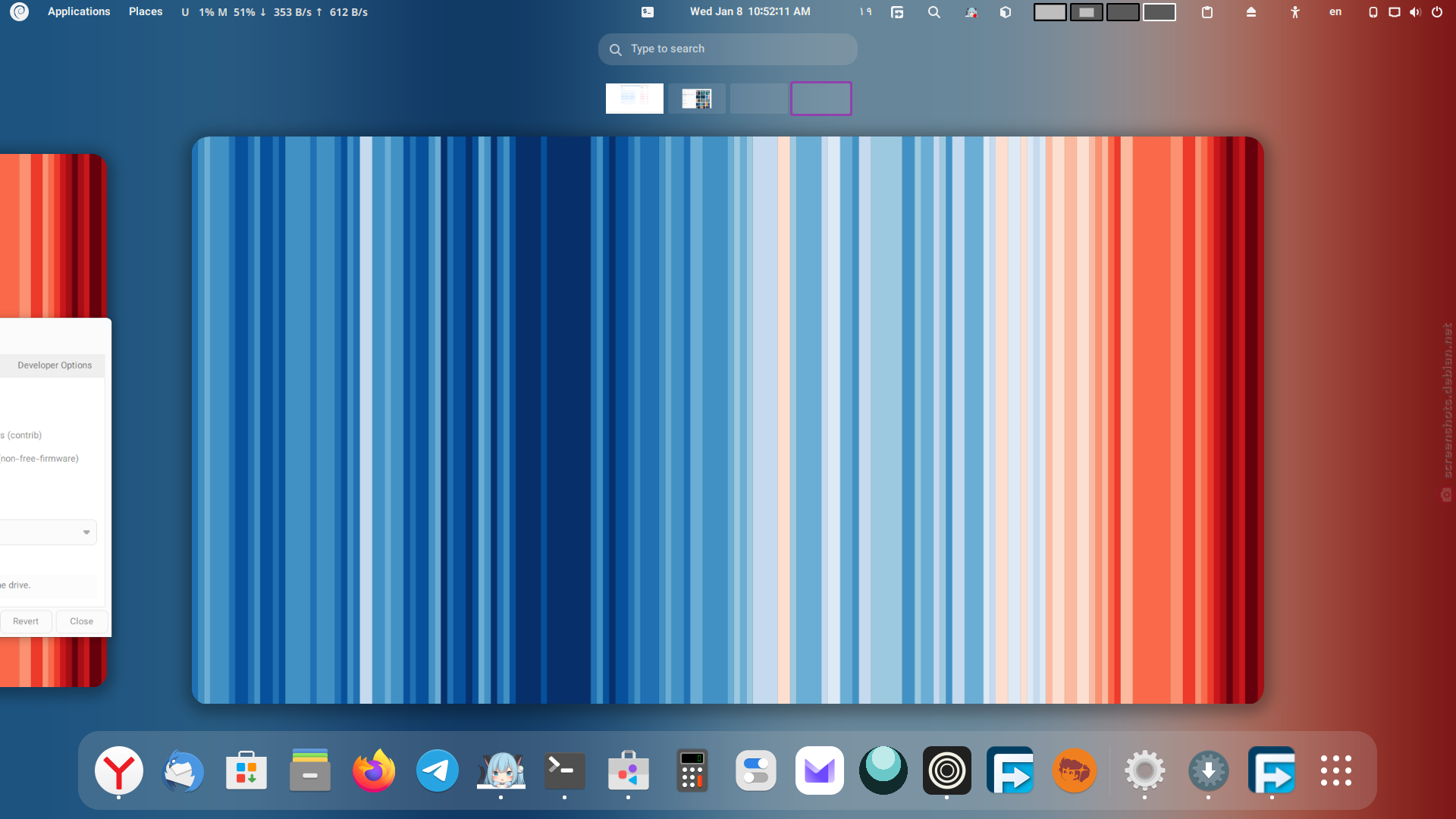1456x819 pixels.
Task: Launch the purple Proton Mail app in dock
Action: (820, 771)
